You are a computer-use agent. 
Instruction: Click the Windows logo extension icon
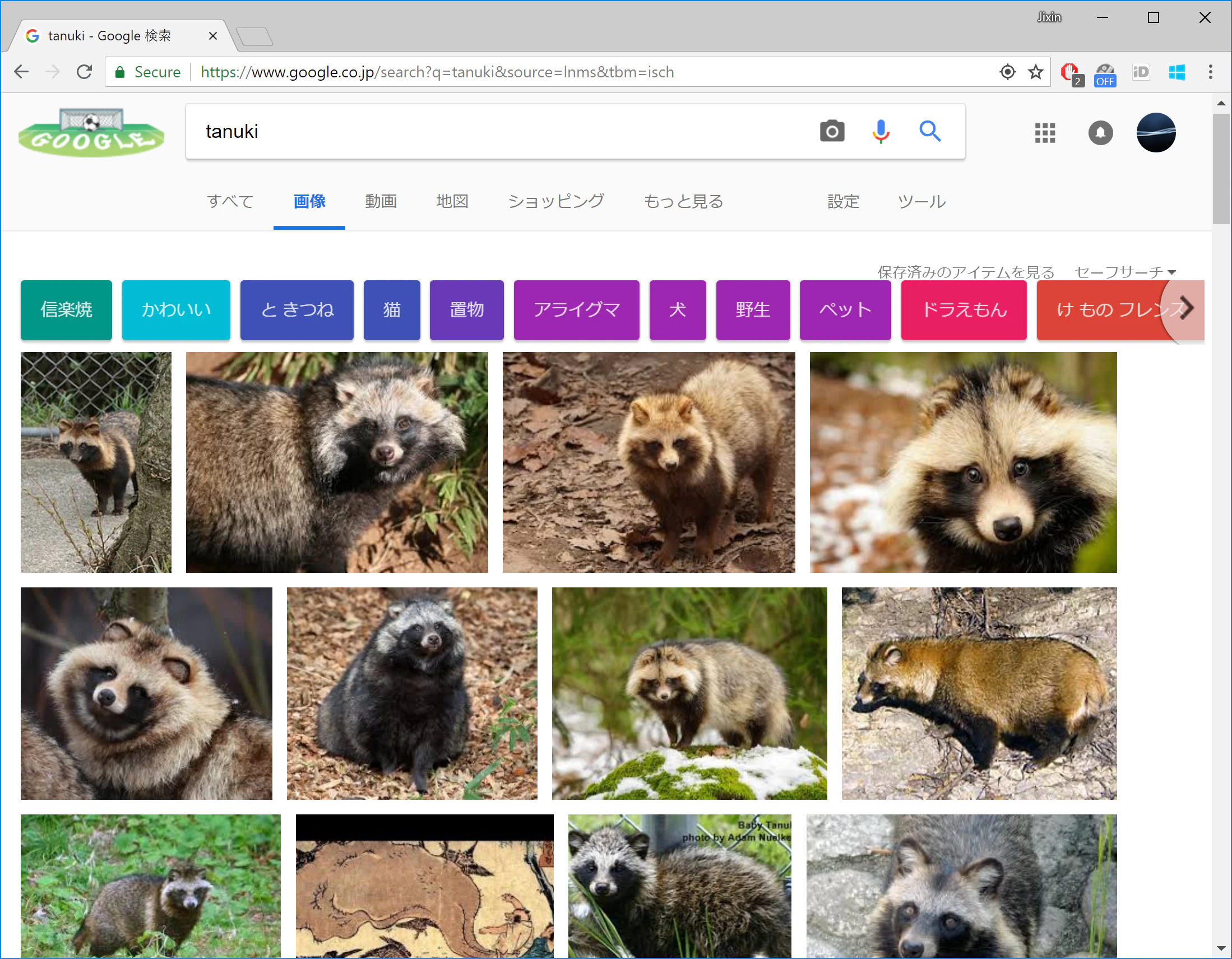tap(1177, 72)
